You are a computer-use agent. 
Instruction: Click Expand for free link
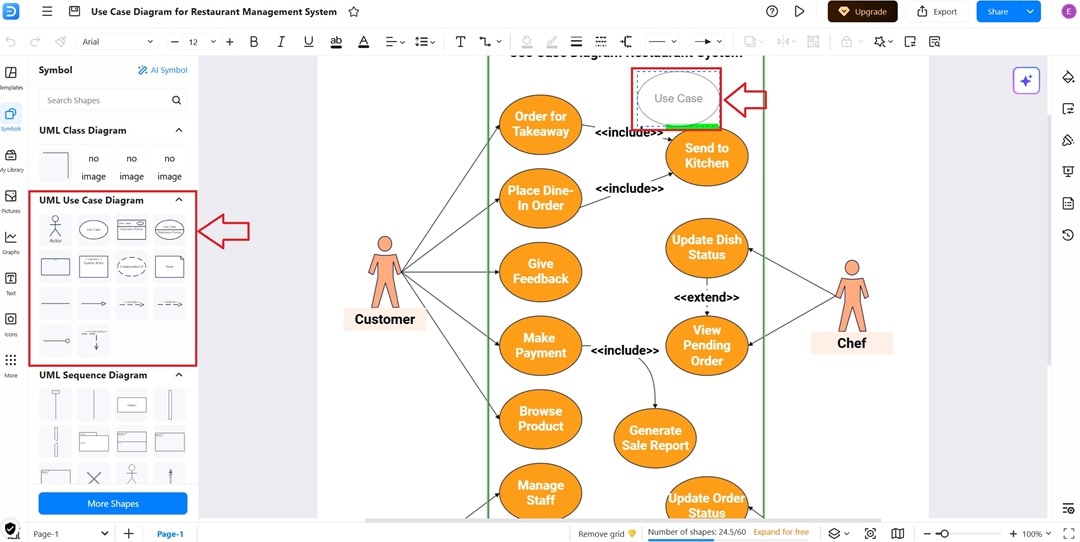781,532
